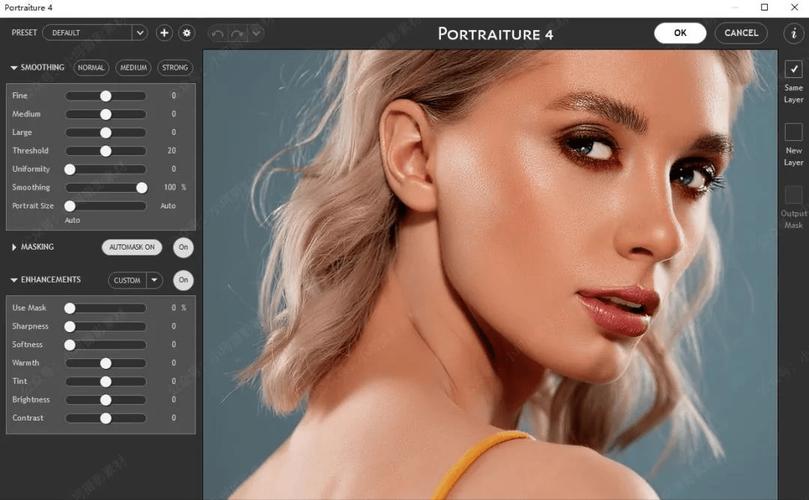Open the history dropdown beside redo
The height and width of the screenshot is (500, 809).
click(x=256, y=33)
